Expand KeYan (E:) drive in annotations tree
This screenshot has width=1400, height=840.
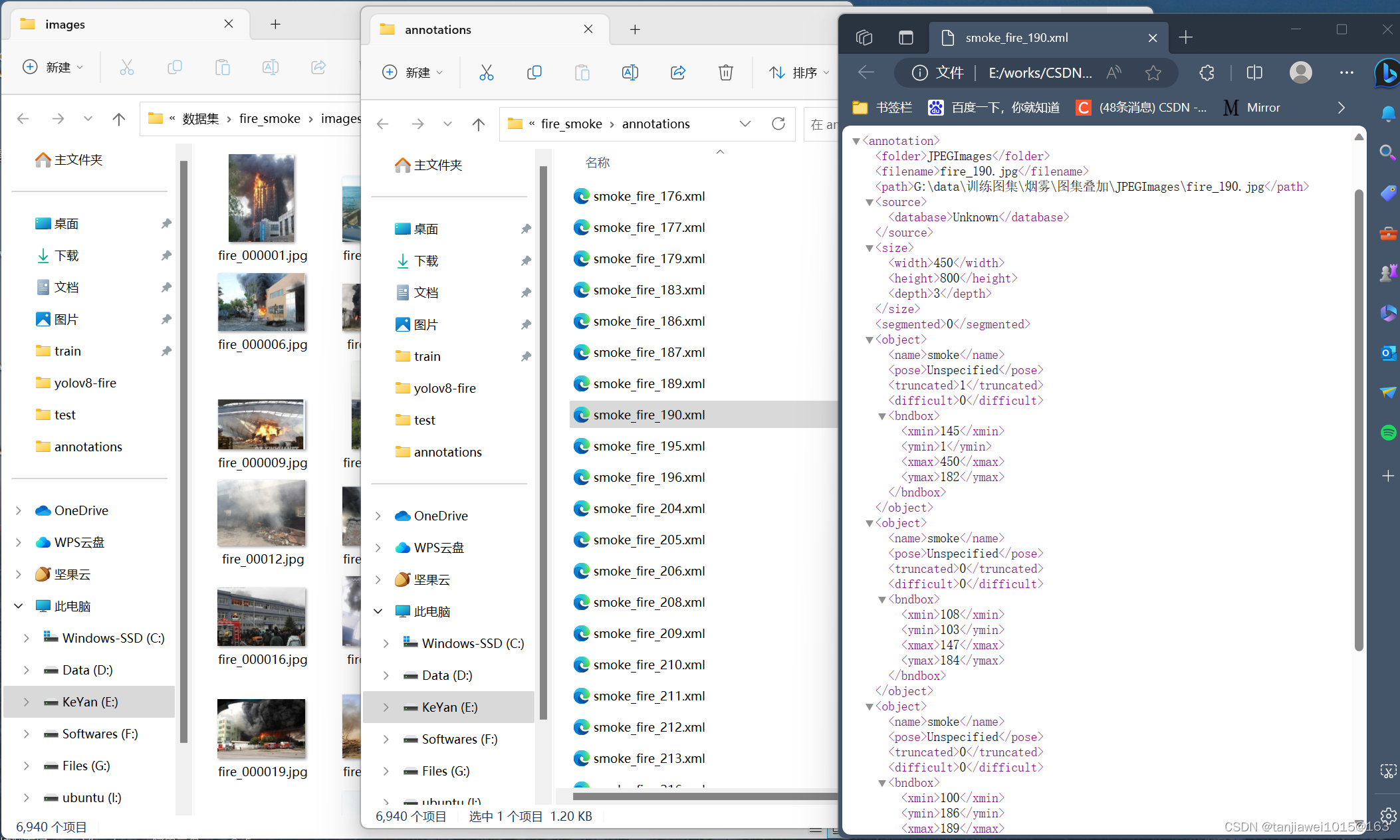click(x=386, y=708)
